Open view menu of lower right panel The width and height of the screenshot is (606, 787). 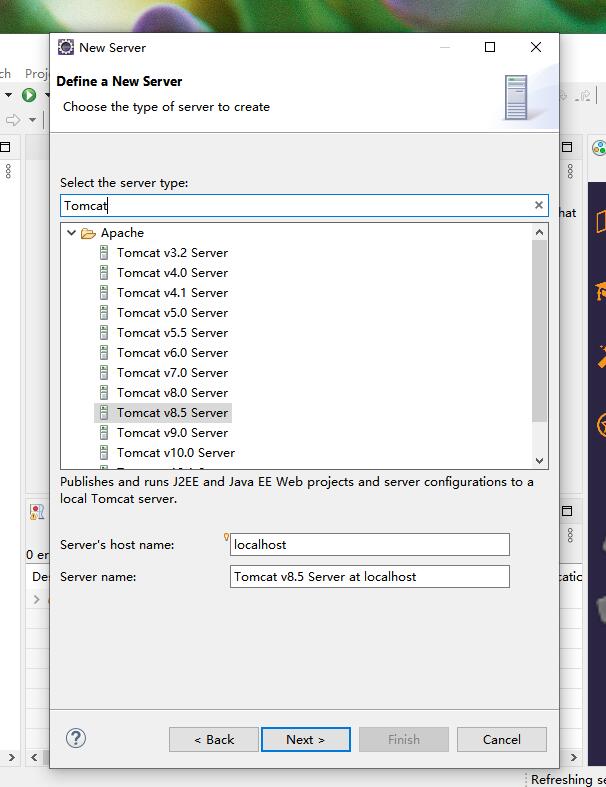tap(570, 535)
